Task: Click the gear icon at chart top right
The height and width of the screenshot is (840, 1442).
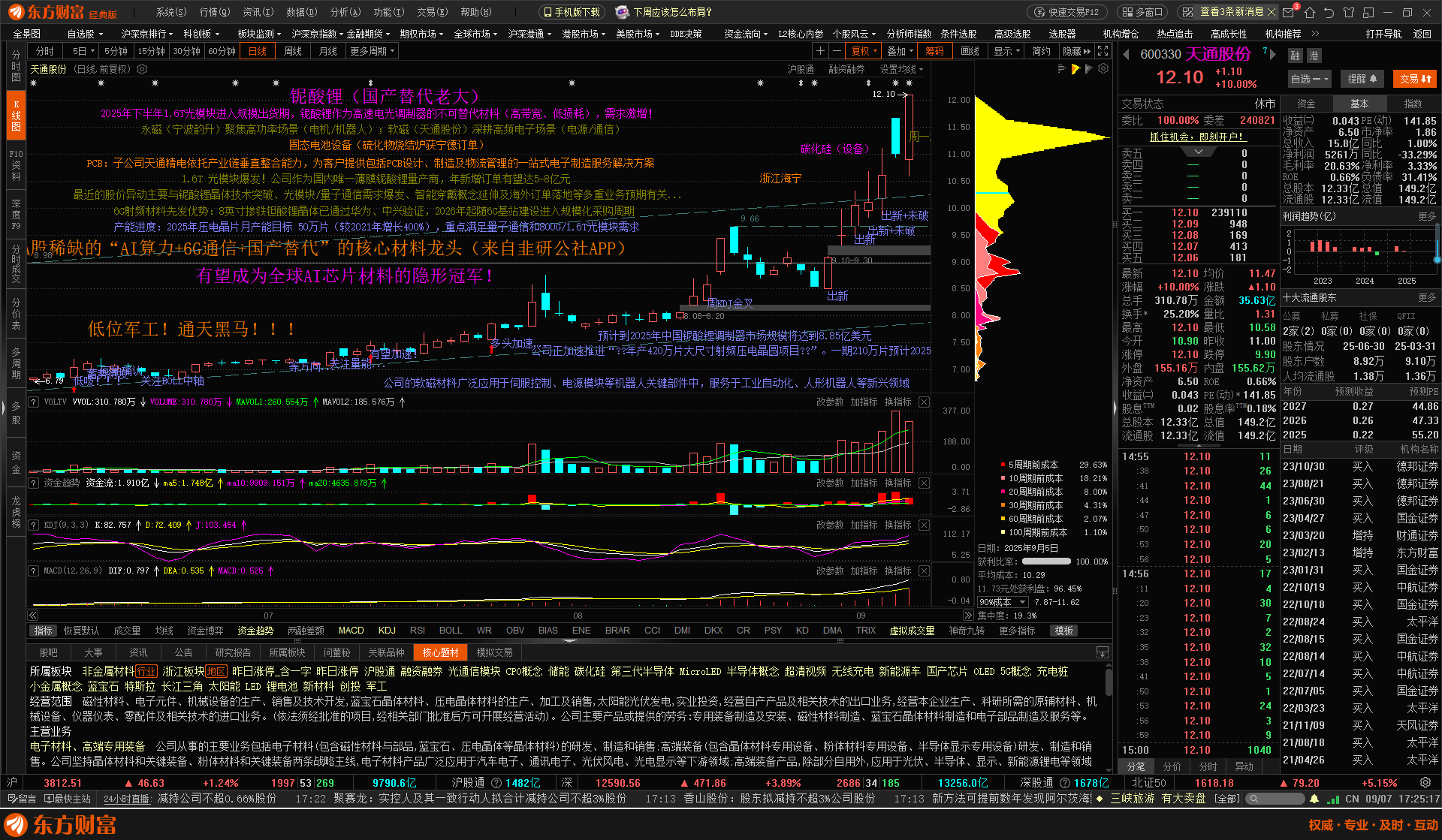Action: [1103, 68]
